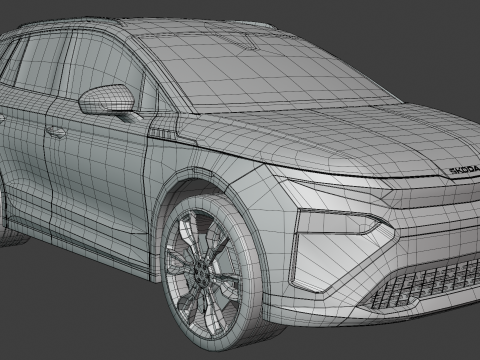Select the lower front grille mesh
The width and height of the screenshot is (480, 360).
coord(423,284)
